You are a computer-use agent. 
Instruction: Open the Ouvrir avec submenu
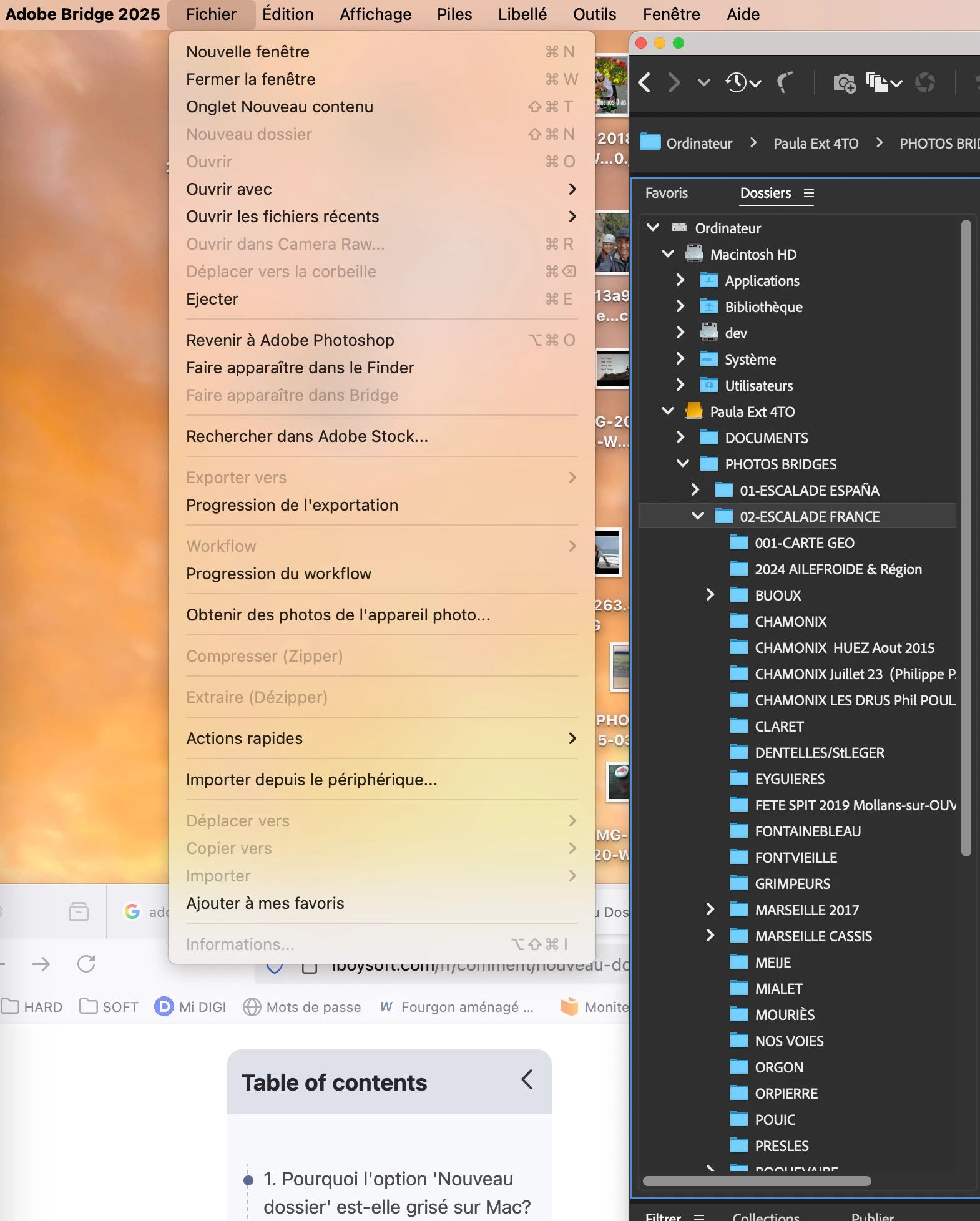tap(381, 189)
